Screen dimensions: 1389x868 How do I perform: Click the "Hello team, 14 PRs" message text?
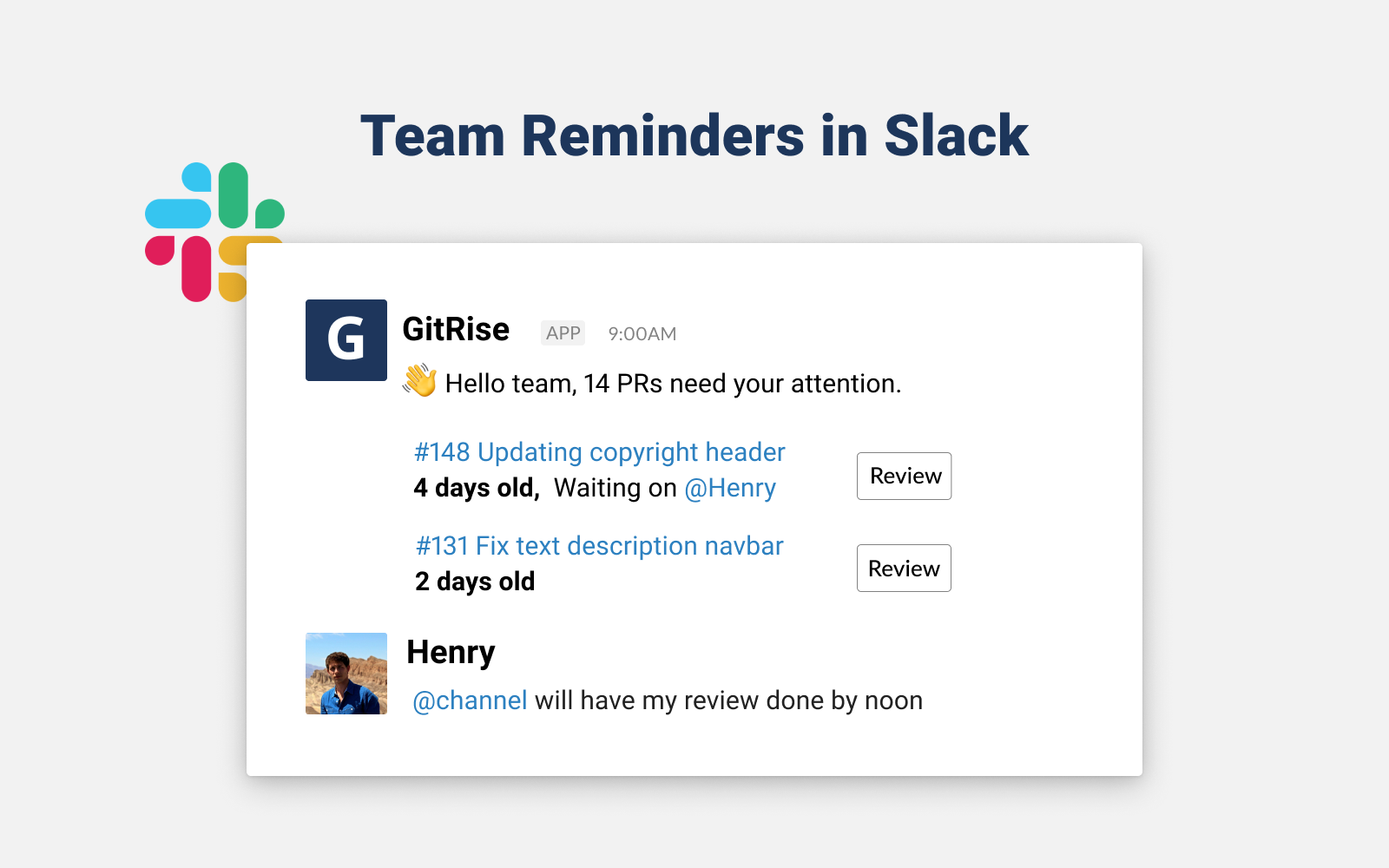pyautogui.click(x=673, y=384)
